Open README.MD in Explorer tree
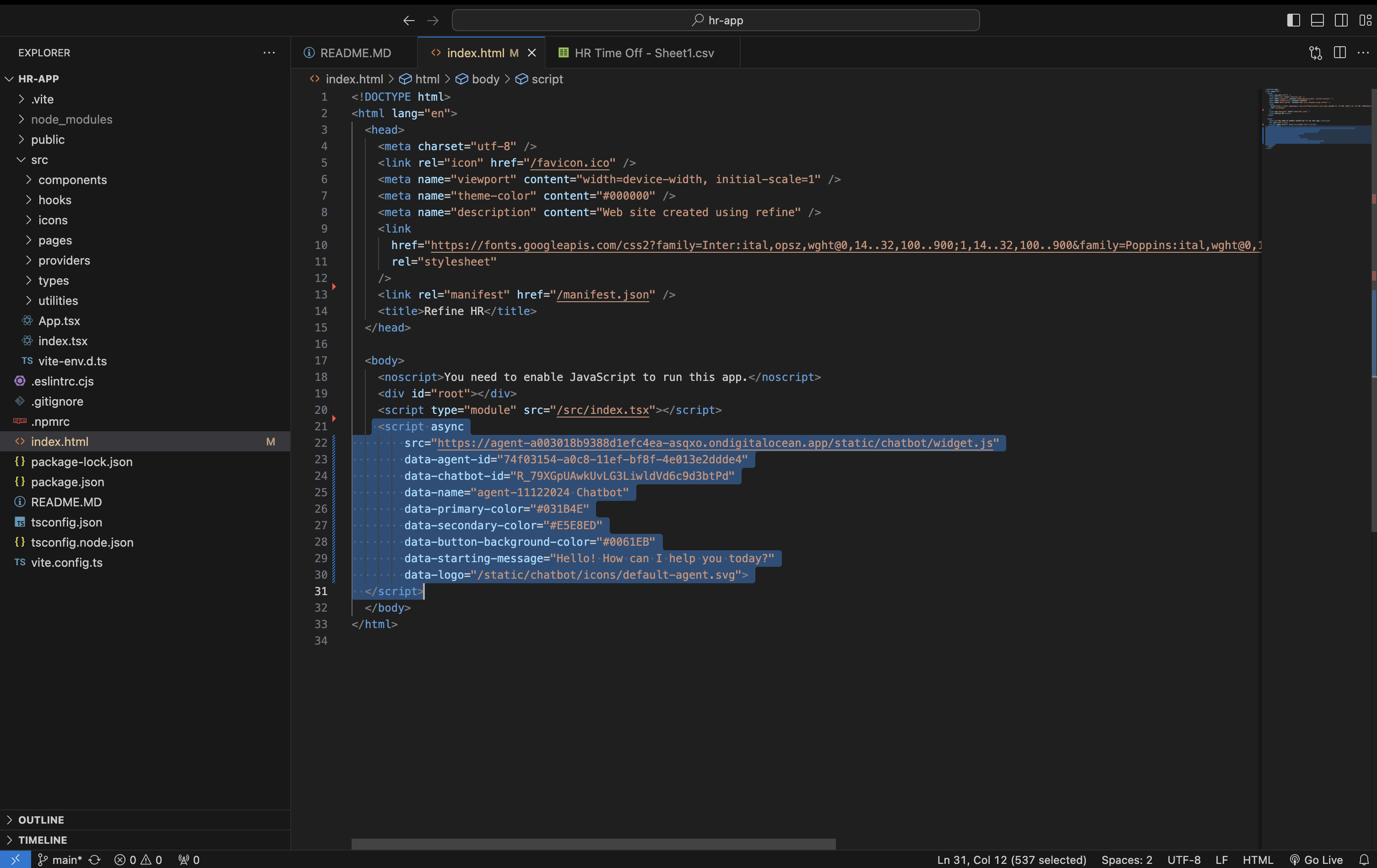1377x868 pixels. (x=145, y=502)
